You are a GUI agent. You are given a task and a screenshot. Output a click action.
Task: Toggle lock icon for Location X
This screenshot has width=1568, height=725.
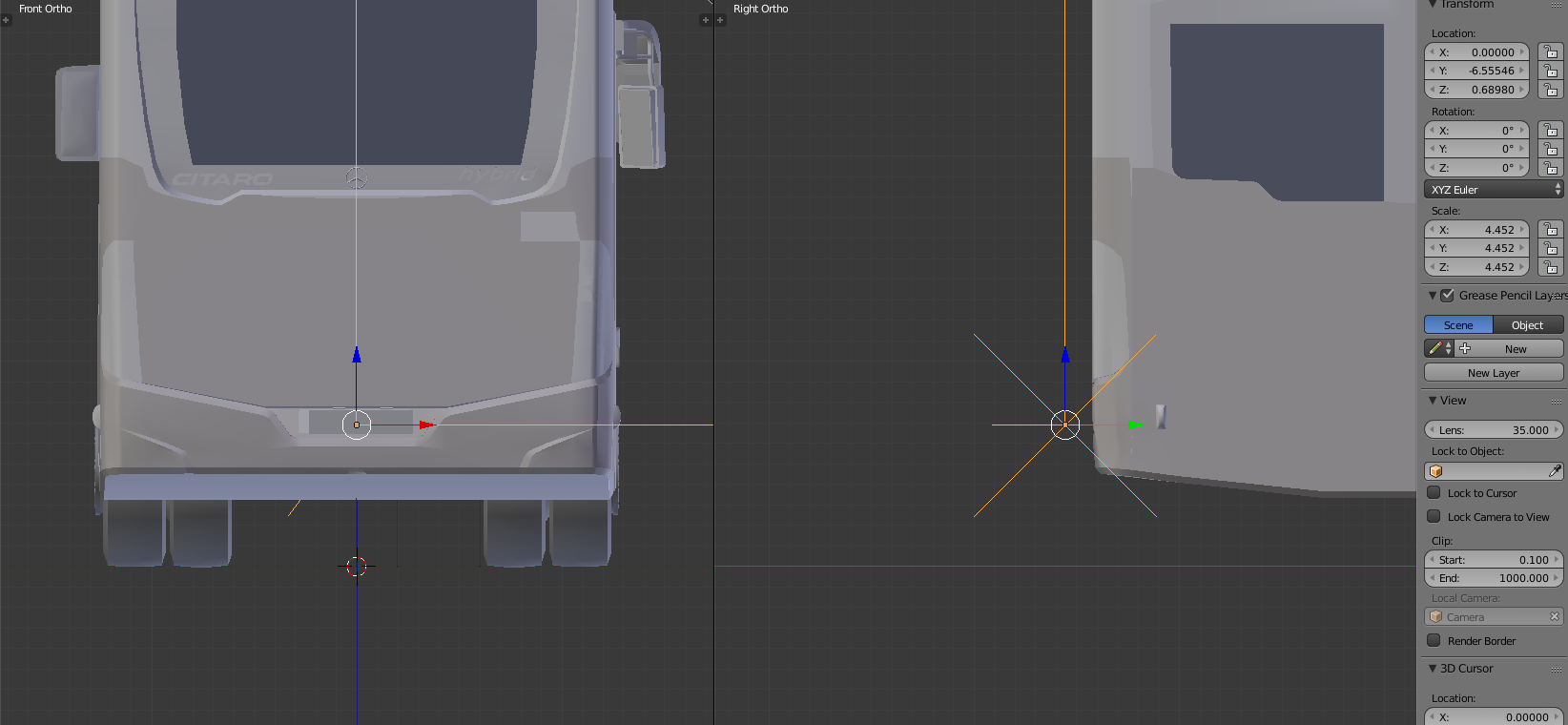1551,52
